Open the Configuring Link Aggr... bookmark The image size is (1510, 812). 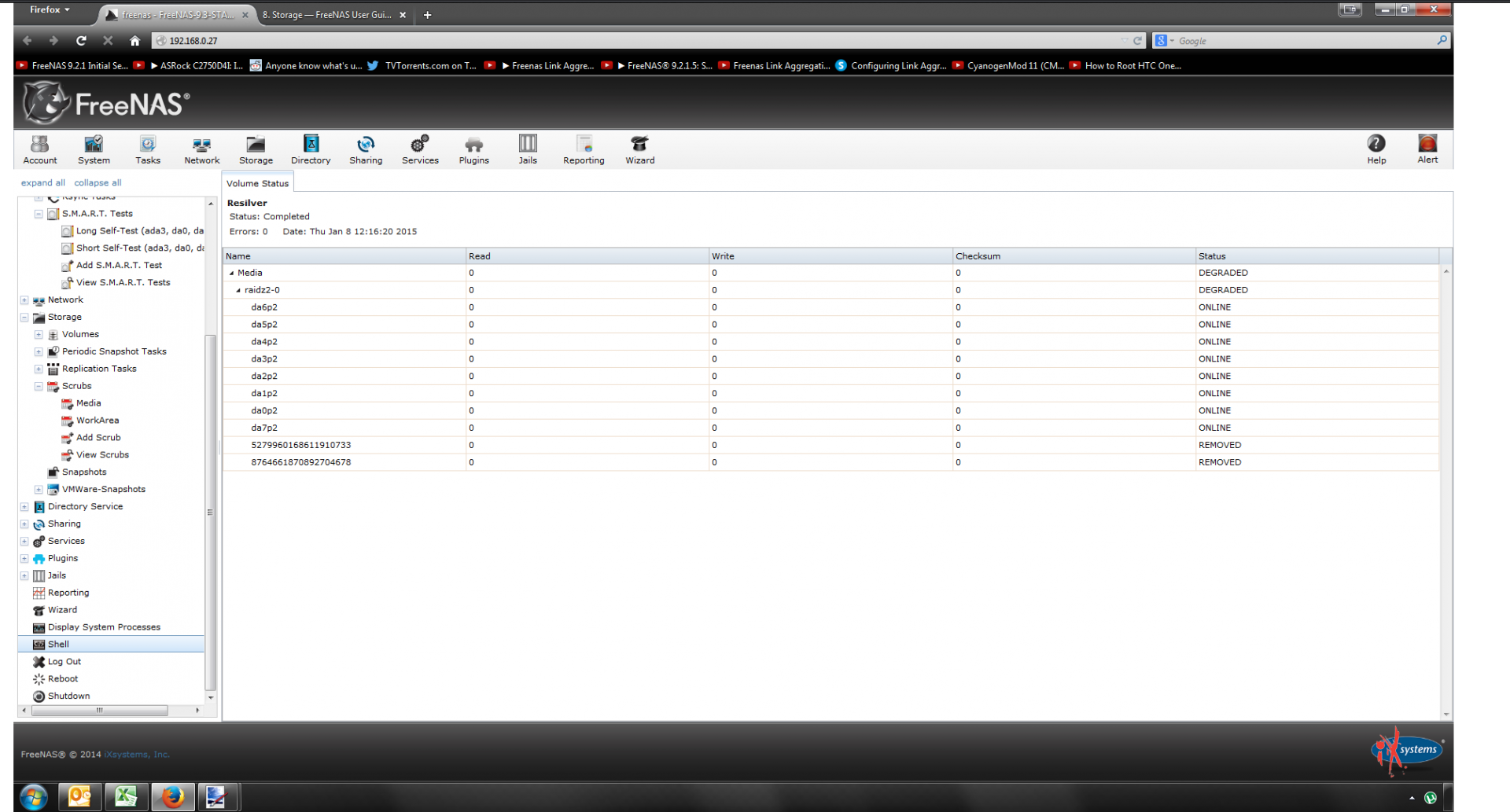(890, 66)
